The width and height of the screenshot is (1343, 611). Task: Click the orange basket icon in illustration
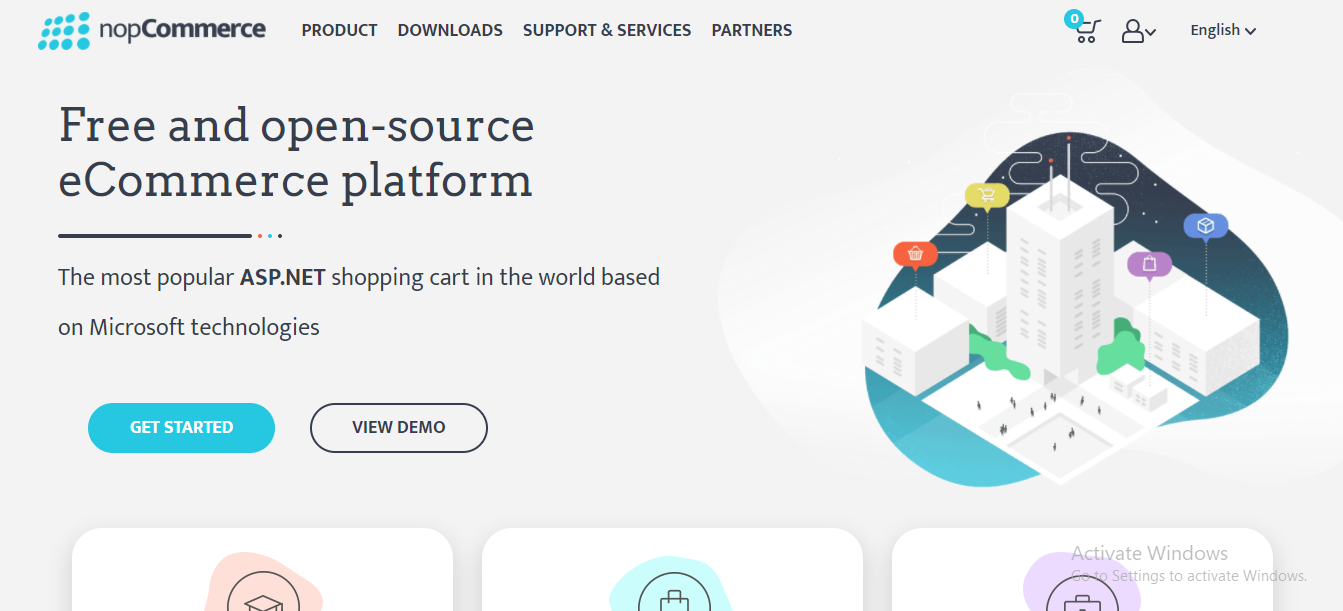tap(915, 255)
